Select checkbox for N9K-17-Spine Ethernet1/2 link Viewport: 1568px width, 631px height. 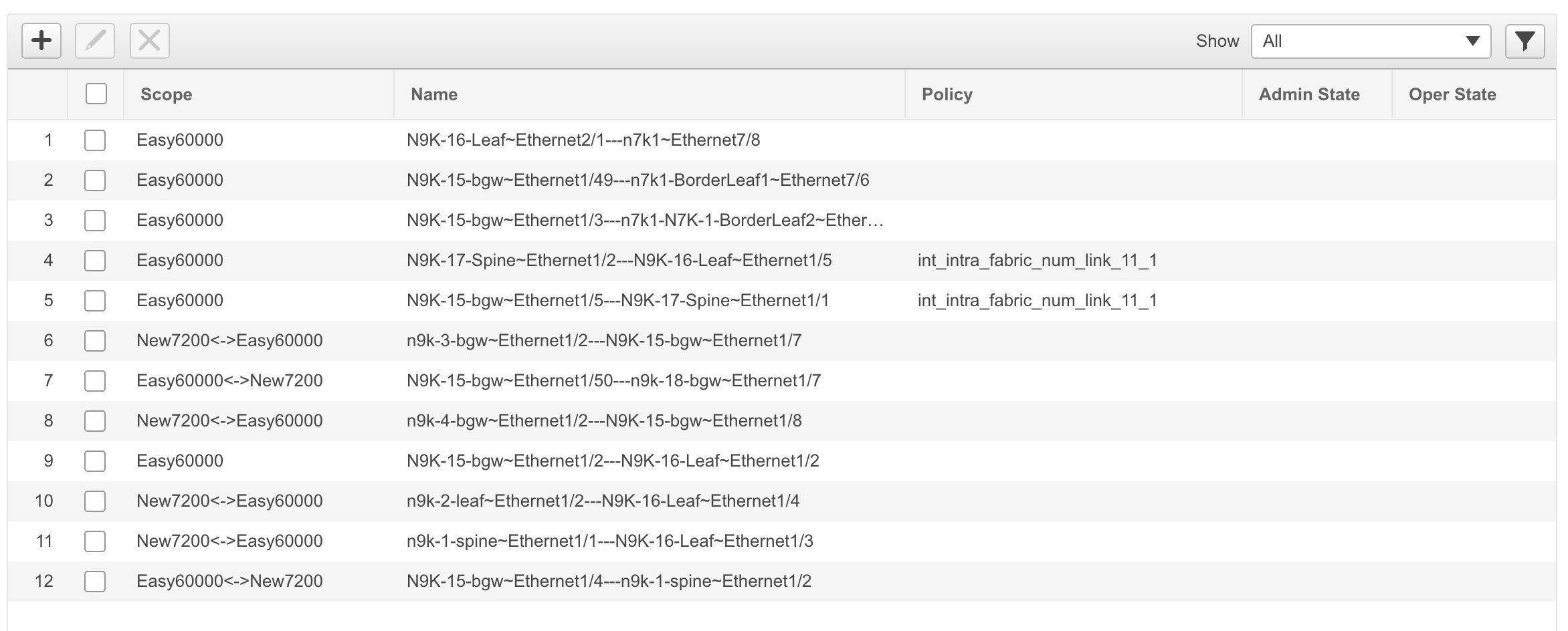click(95, 261)
